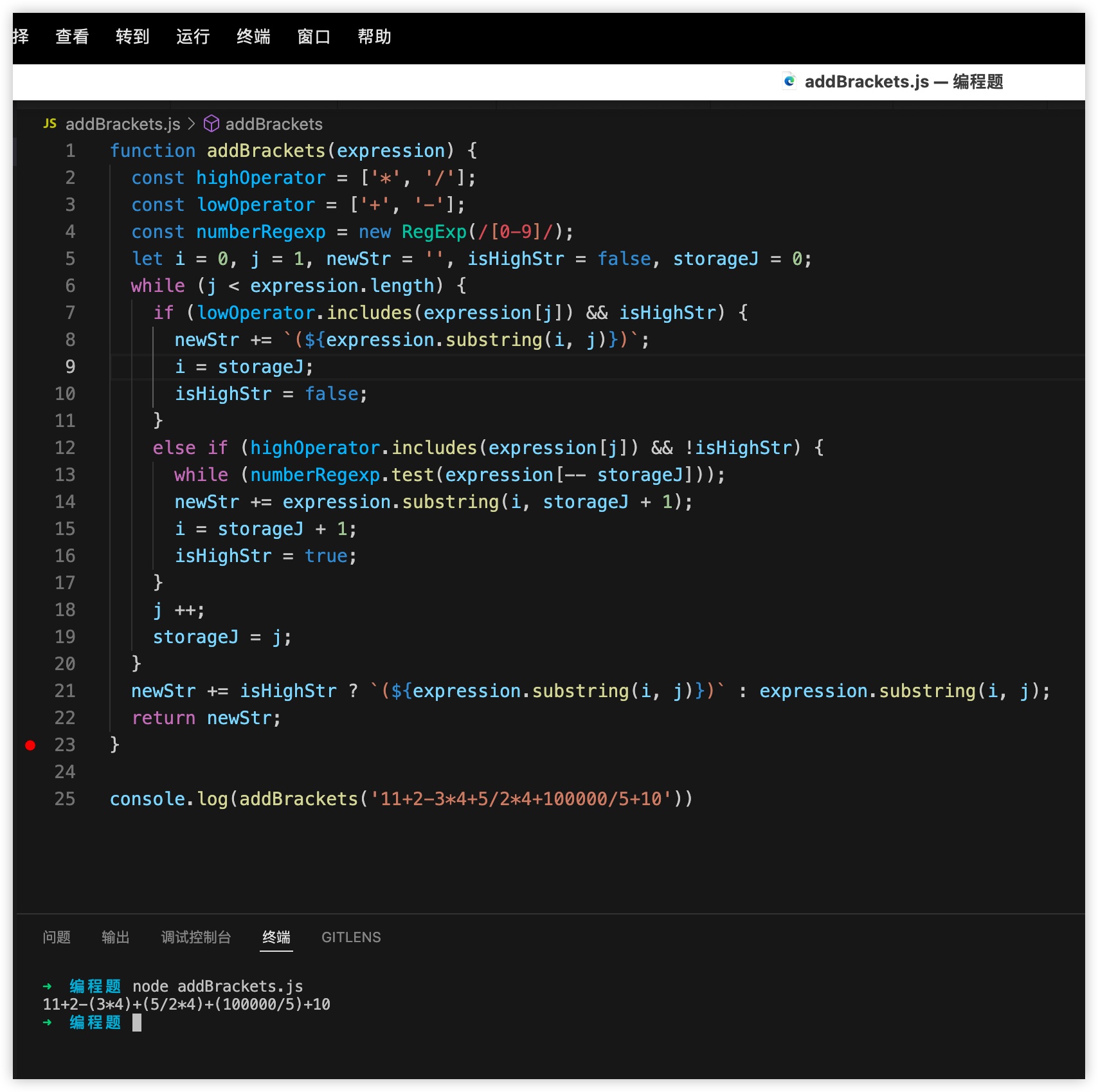
Task: Click numberRegexp declaration on line 4
Action: [x=260, y=232]
